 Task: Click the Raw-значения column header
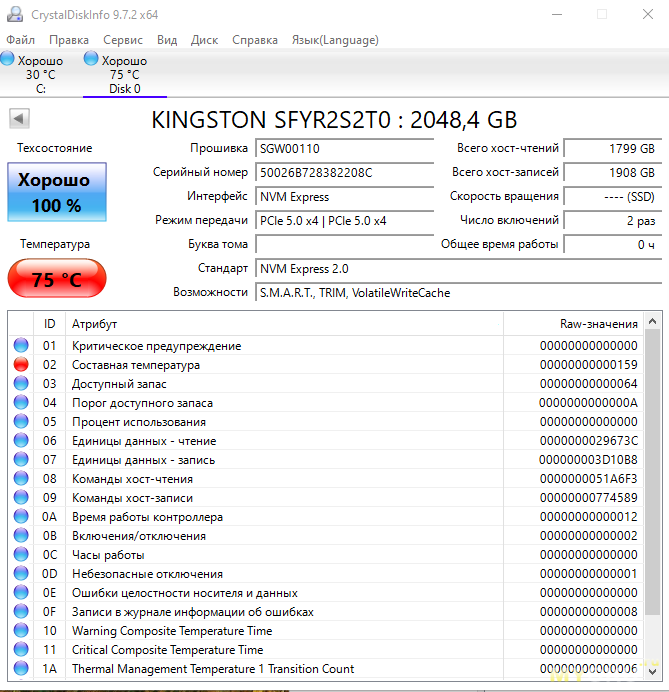598,324
